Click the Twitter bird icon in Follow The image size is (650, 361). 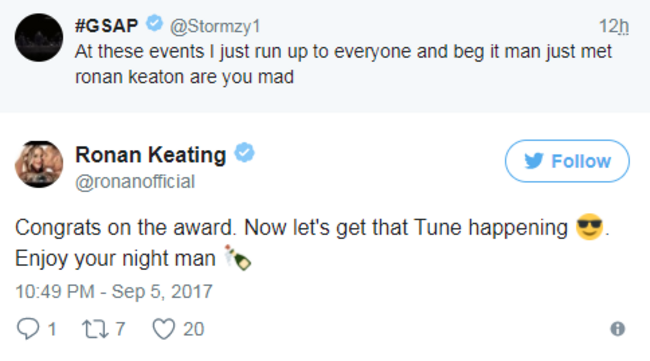click(534, 161)
